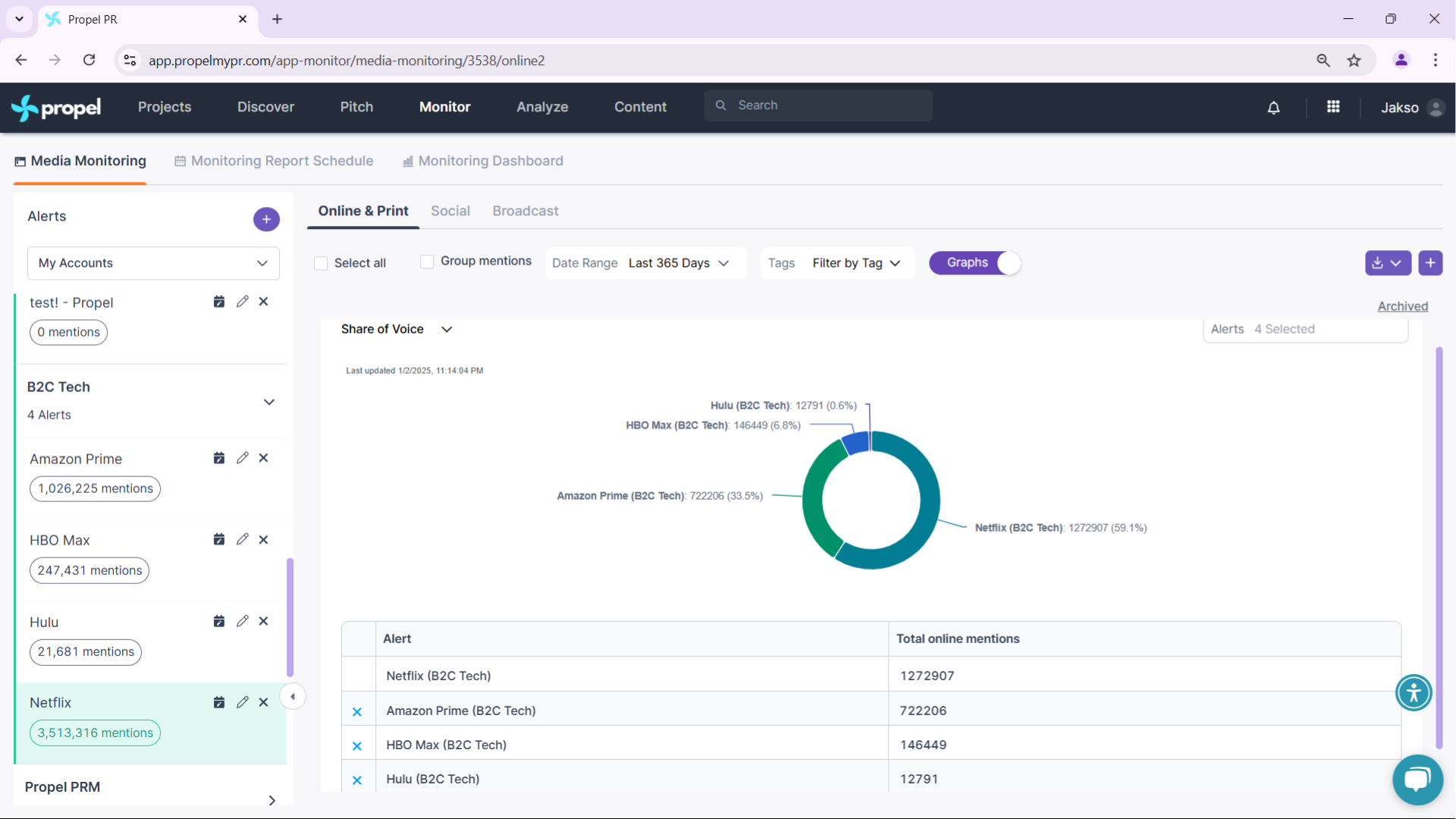Viewport: 1456px width, 819px height.
Task: Open notifications bell
Action: coord(1274,108)
